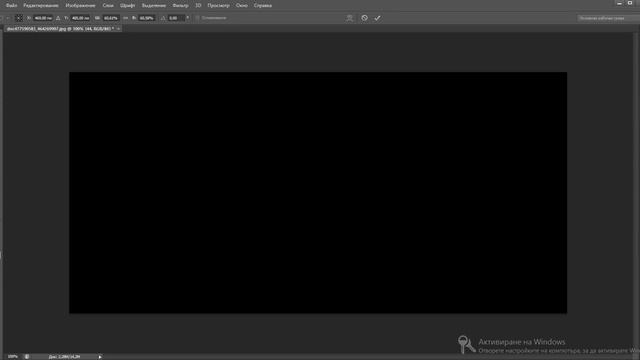This screenshot has width=640, height=360.
Task: Click the rotation angle input field
Action: coord(176,18)
